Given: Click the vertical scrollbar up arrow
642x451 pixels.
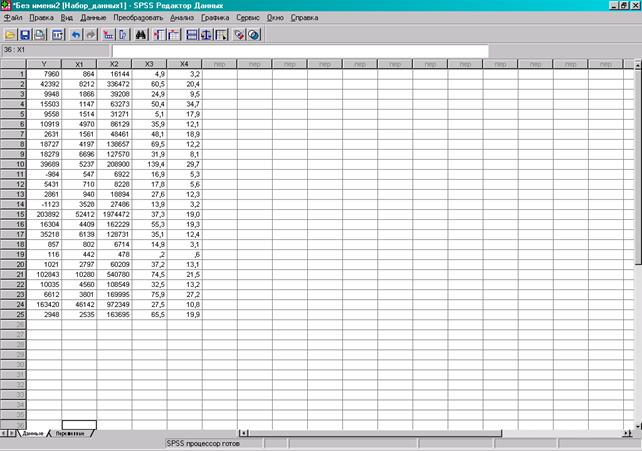Looking at the screenshot, I should [x=637, y=65].
